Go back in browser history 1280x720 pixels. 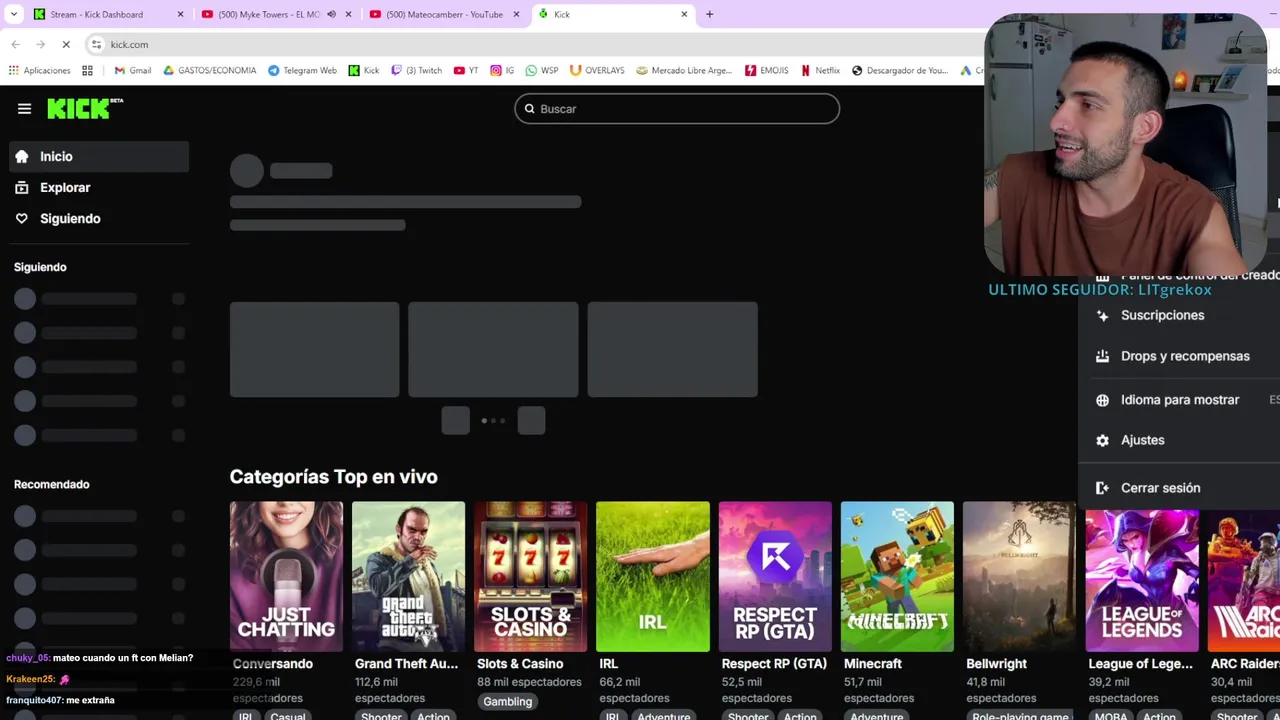click(x=15, y=44)
